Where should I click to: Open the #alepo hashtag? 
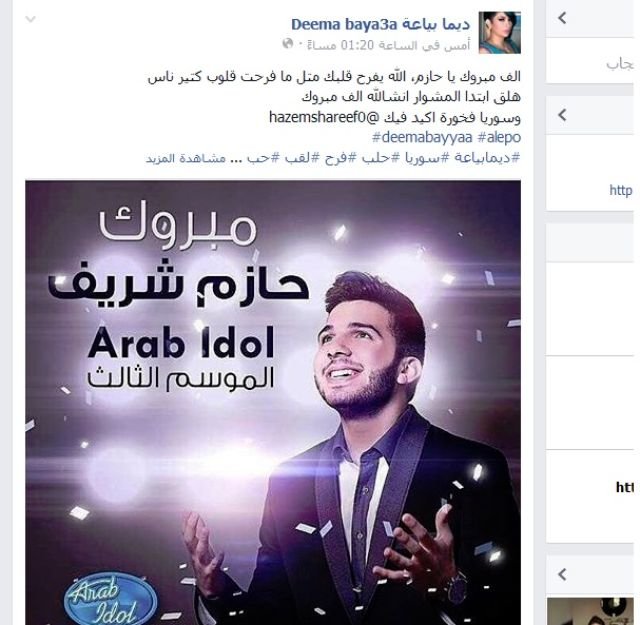[x=499, y=137]
